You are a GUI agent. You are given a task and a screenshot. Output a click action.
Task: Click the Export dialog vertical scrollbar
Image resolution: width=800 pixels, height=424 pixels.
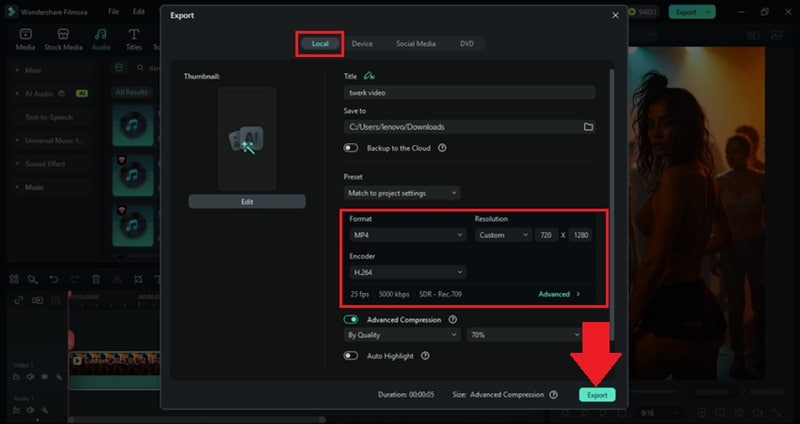click(x=611, y=204)
